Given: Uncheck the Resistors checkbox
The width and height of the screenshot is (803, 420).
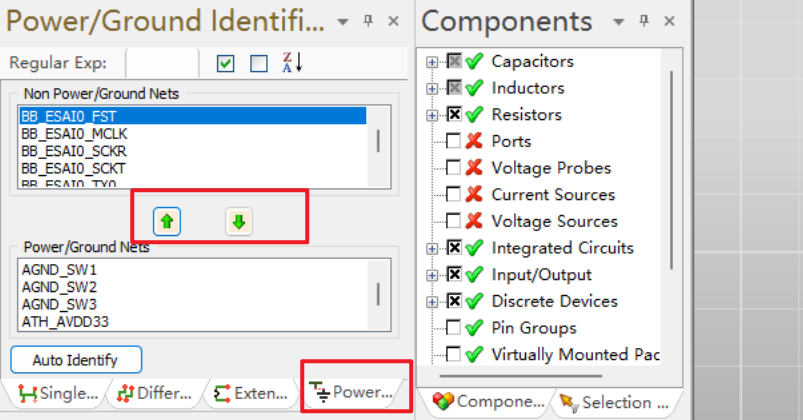Looking at the screenshot, I should [454, 114].
